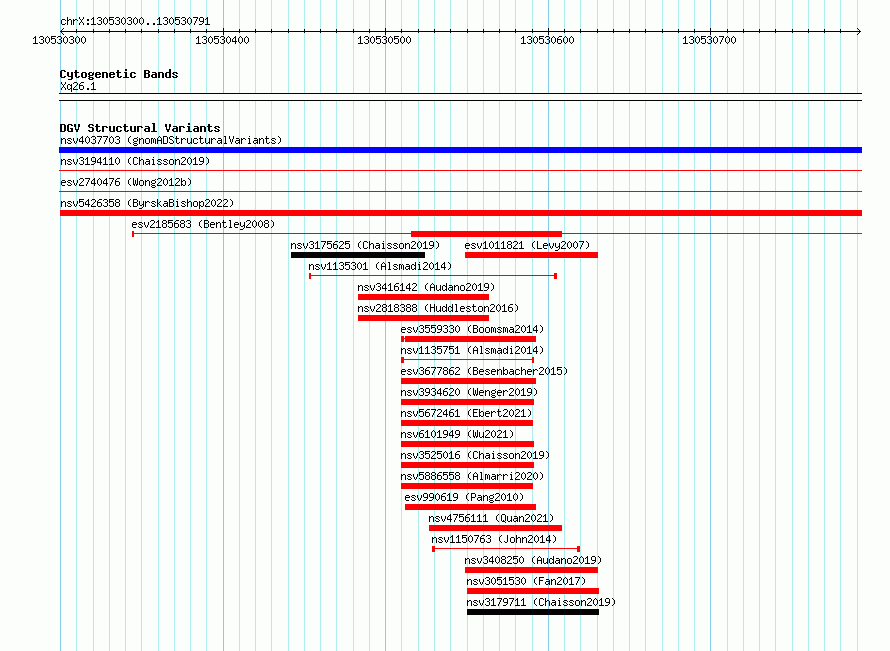The height and width of the screenshot is (651, 890).
Task: Open nsv1135751 (Alsmadi2014) label
Action: (x=472, y=350)
